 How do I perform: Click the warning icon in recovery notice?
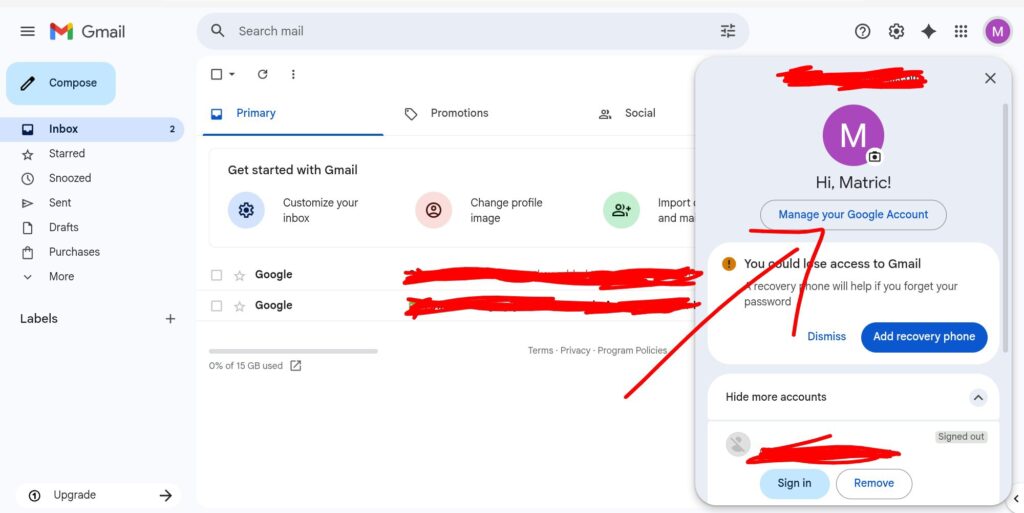click(x=729, y=264)
